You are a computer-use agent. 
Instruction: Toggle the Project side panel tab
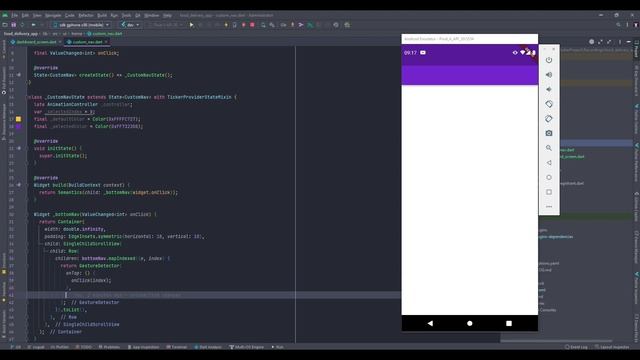pos(636,49)
